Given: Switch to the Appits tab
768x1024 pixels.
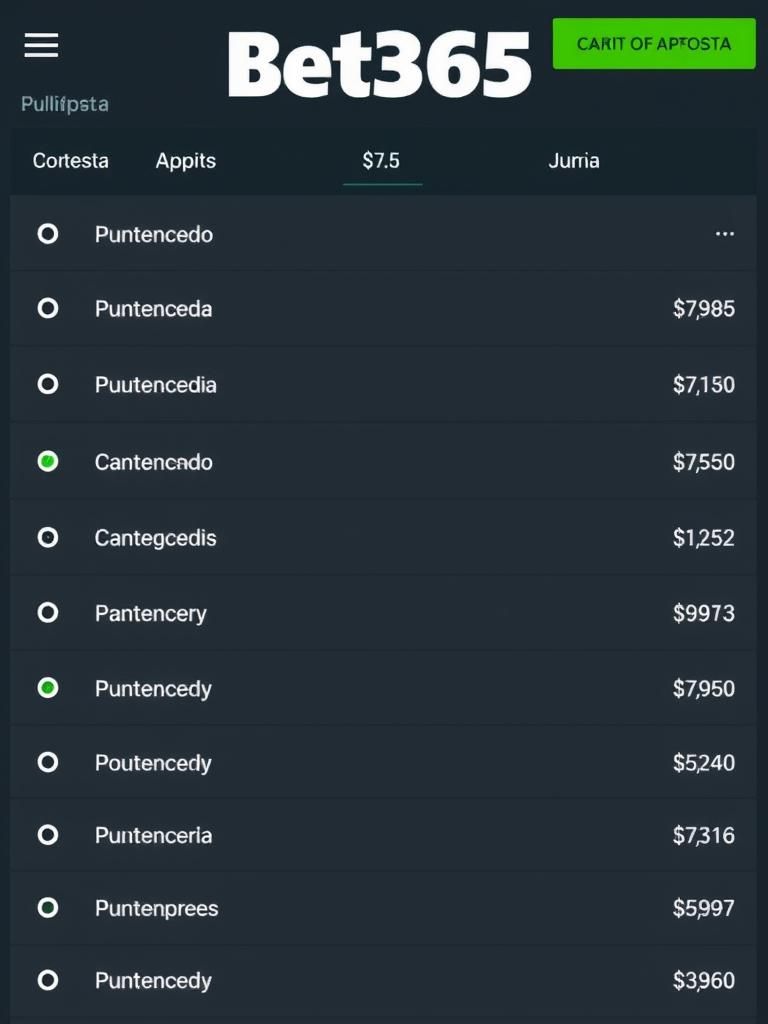Looking at the screenshot, I should click(x=185, y=161).
